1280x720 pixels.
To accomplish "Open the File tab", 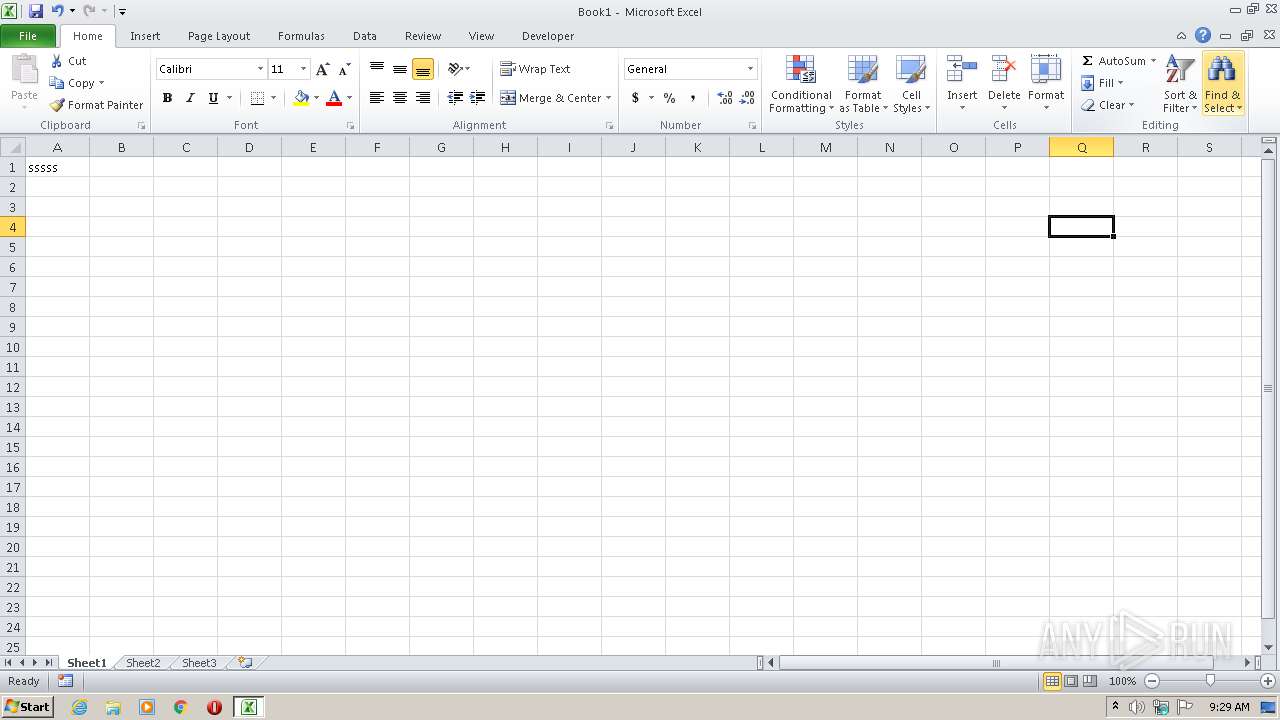I will (28, 36).
